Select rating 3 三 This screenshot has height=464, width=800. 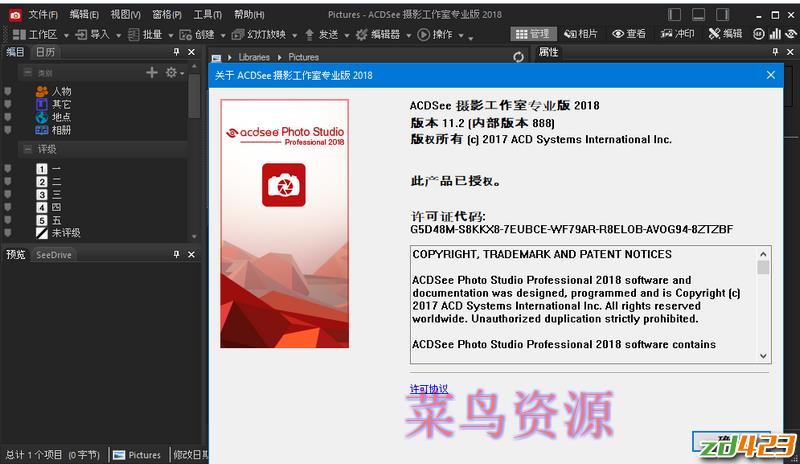[49, 194]
